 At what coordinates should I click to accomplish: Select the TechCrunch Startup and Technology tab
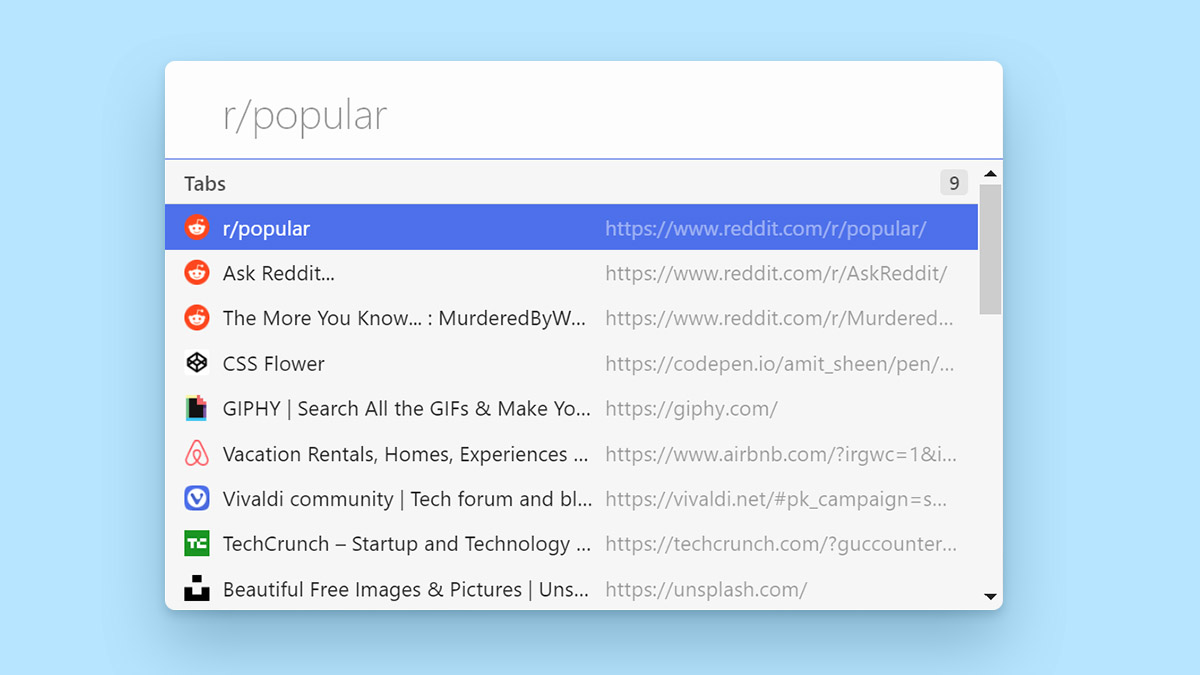click(400, 543)
